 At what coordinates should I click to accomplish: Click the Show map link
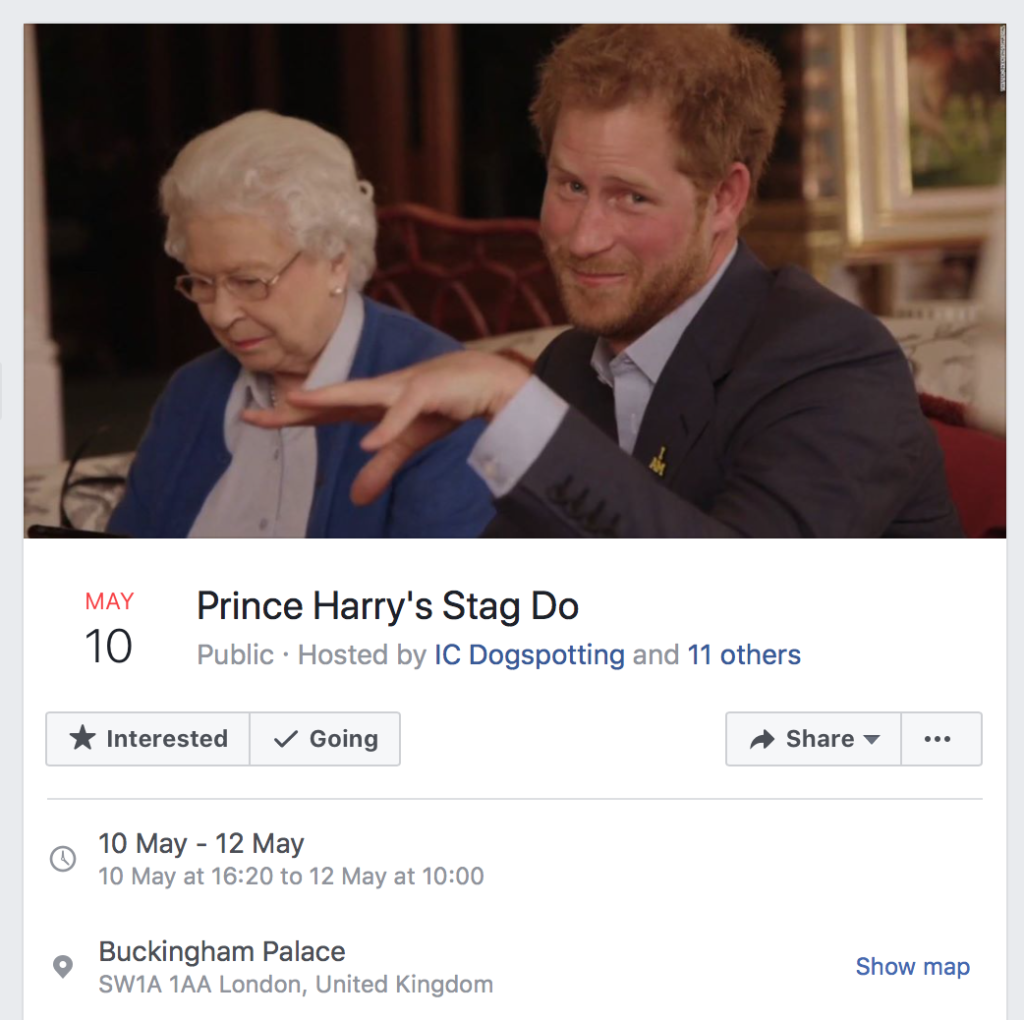(x=912, y=967)
